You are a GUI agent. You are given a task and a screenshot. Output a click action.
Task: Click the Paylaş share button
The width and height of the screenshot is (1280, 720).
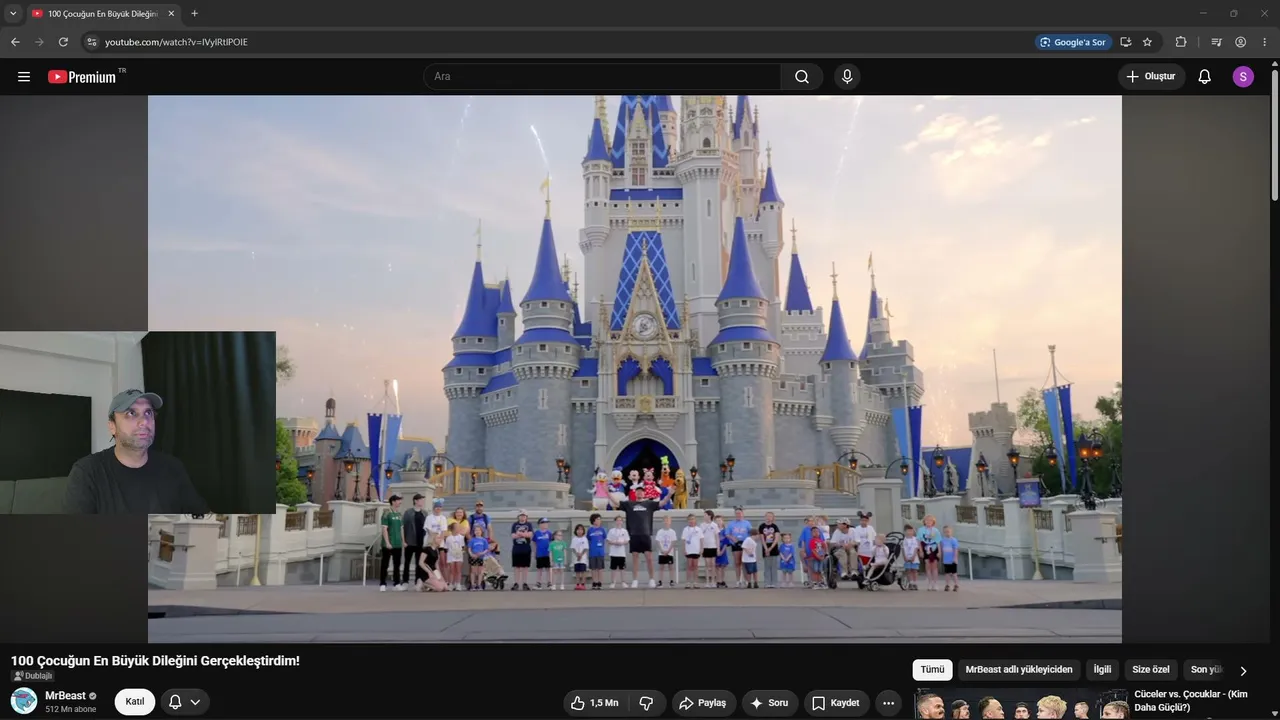pyautogui.click(x=702, y=703)
